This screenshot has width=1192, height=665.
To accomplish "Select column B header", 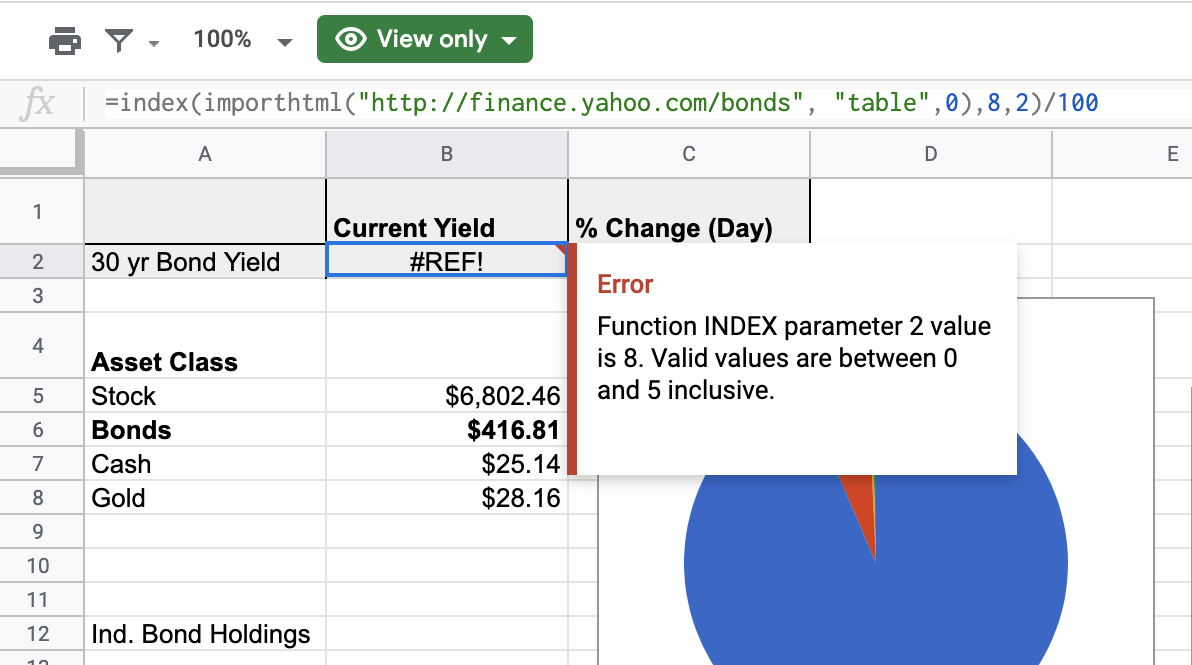I will click(x=447, y=154).
